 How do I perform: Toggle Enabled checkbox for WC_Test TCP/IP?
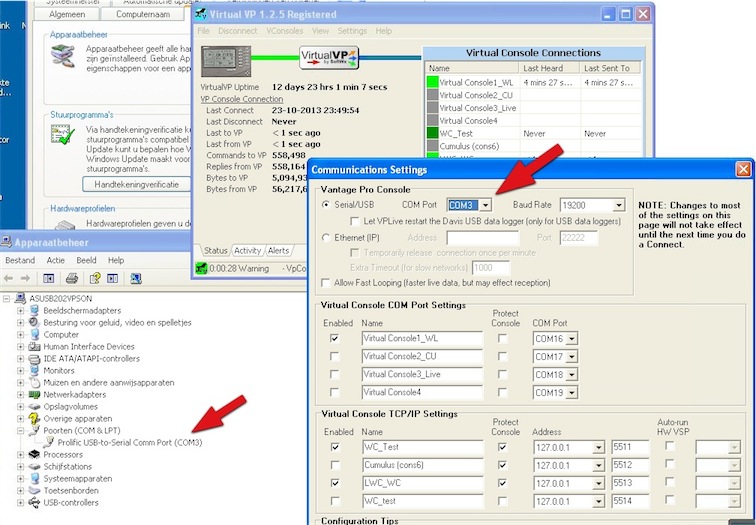(x=335, y=447)
